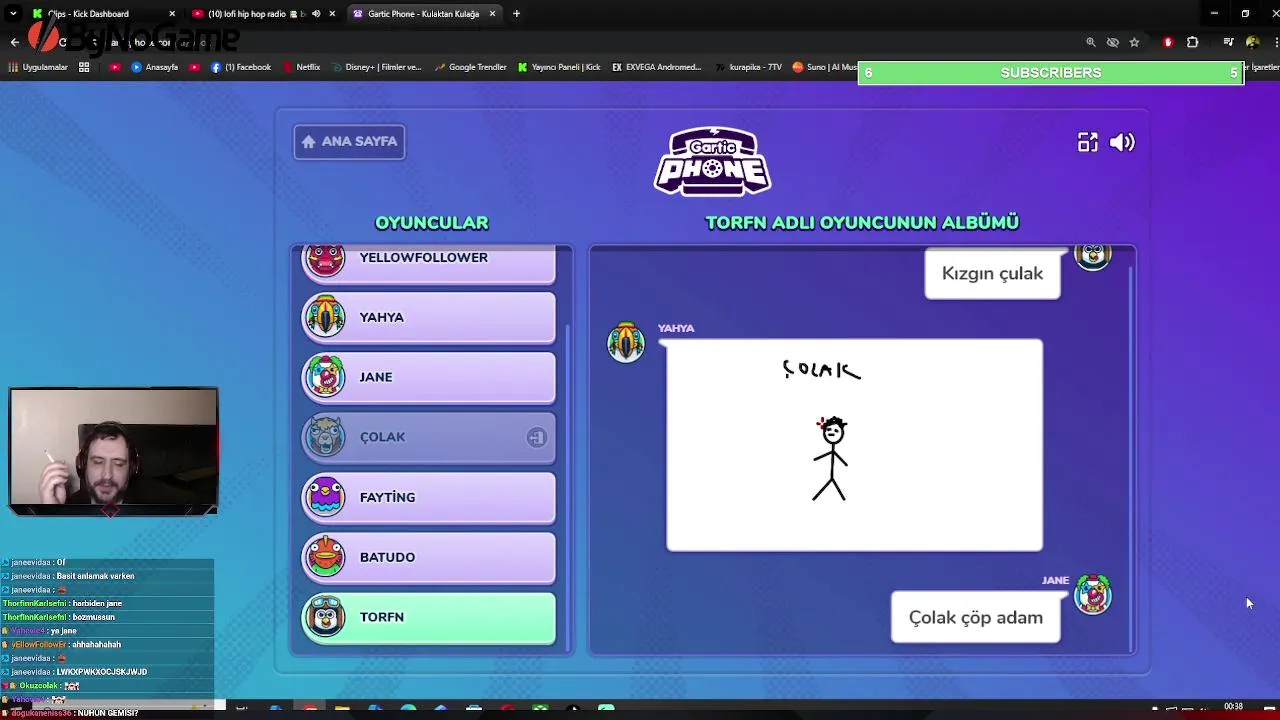Close the lofi hip hop radio tab

(332, 14)
